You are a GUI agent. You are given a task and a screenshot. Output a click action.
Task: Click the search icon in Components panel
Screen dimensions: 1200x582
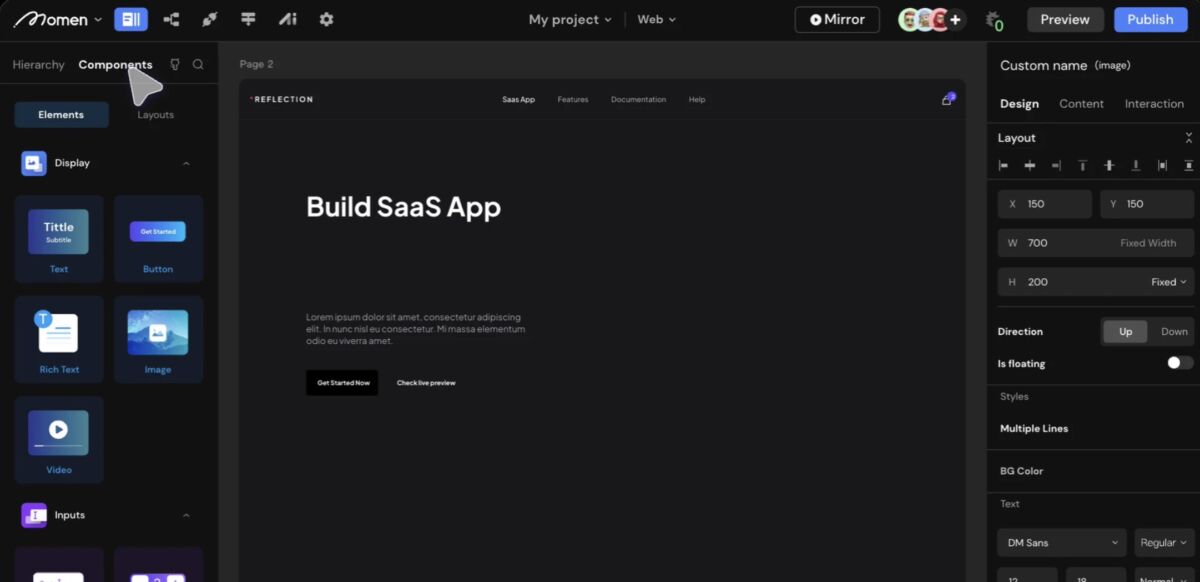click(x=198, y=65)
